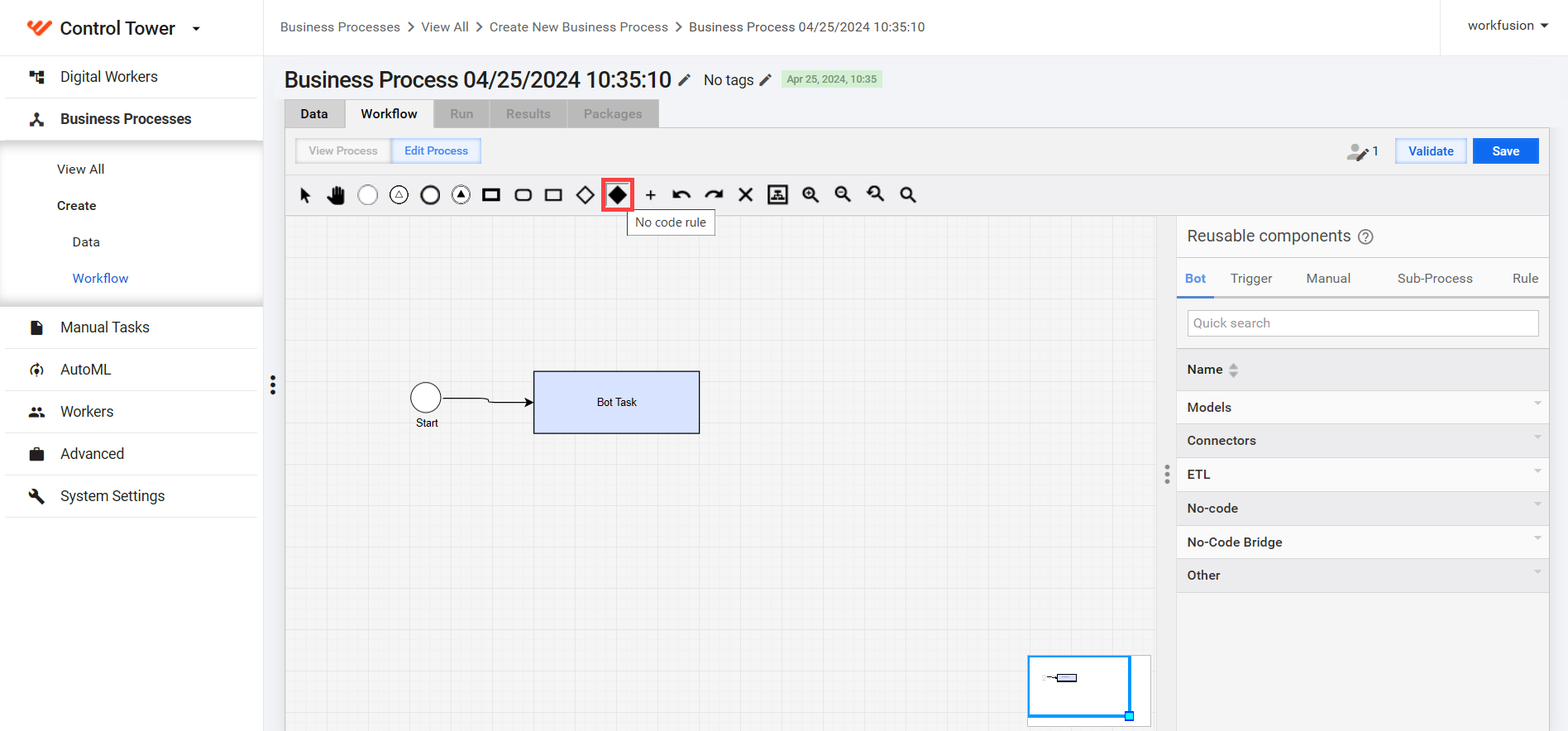Click the Quick search field

click(1362, 323)
